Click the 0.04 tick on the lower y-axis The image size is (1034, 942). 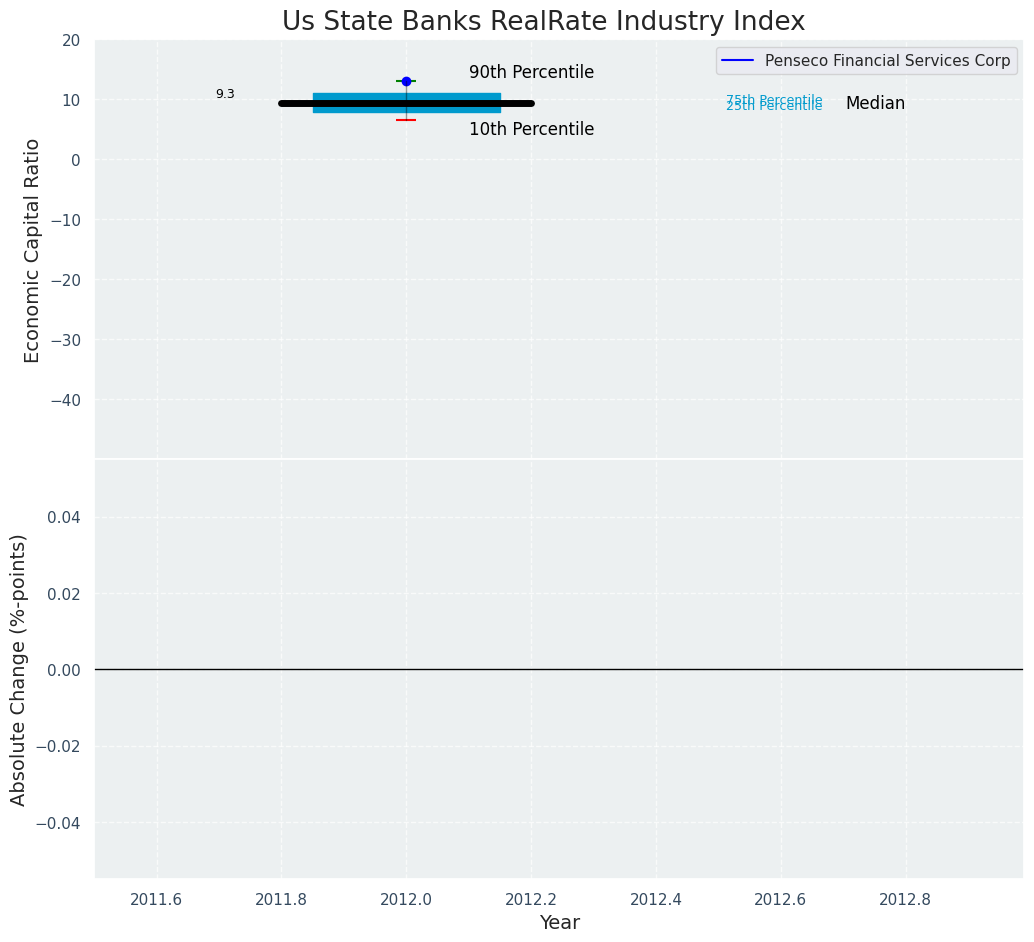tap(63, 517)
